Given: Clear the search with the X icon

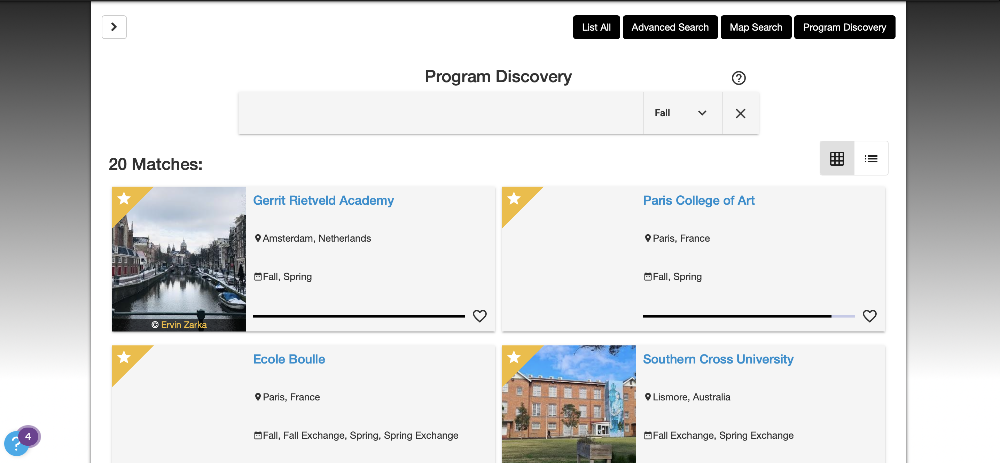Looking at the screenshot, I should [740, 113].
